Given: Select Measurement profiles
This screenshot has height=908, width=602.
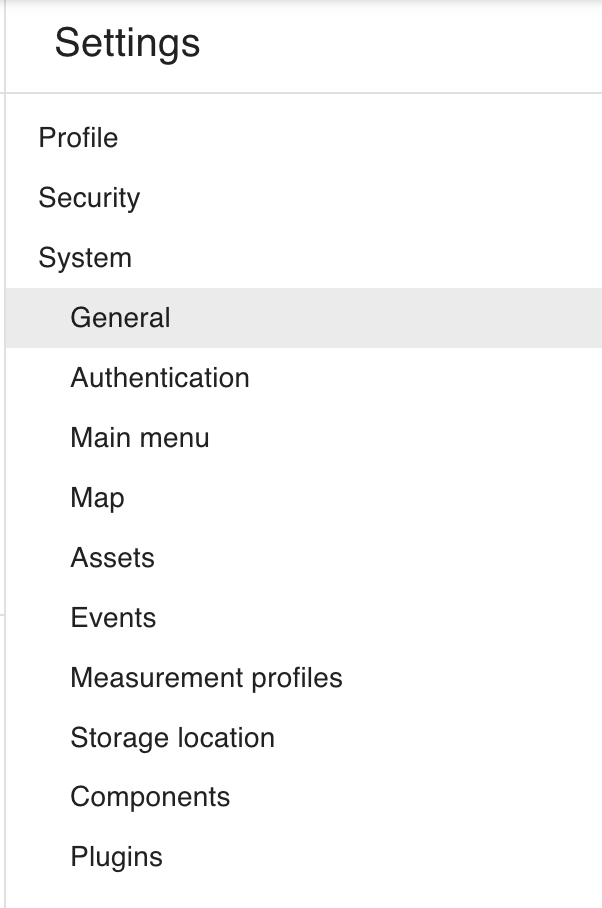Looking at the screenshot, I should 206,678.
